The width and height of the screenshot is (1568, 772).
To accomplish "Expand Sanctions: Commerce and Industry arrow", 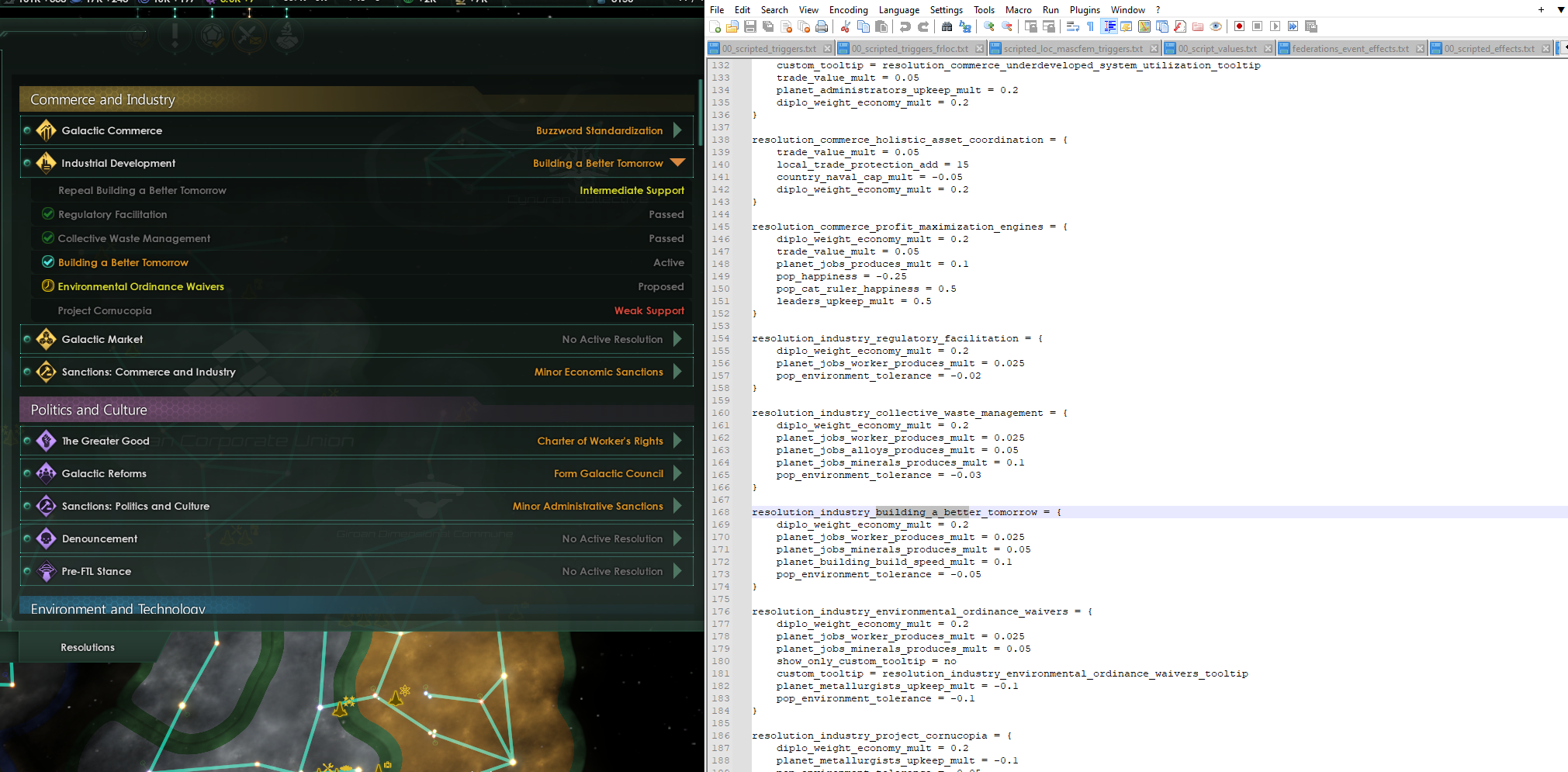I will pos(677,372).
